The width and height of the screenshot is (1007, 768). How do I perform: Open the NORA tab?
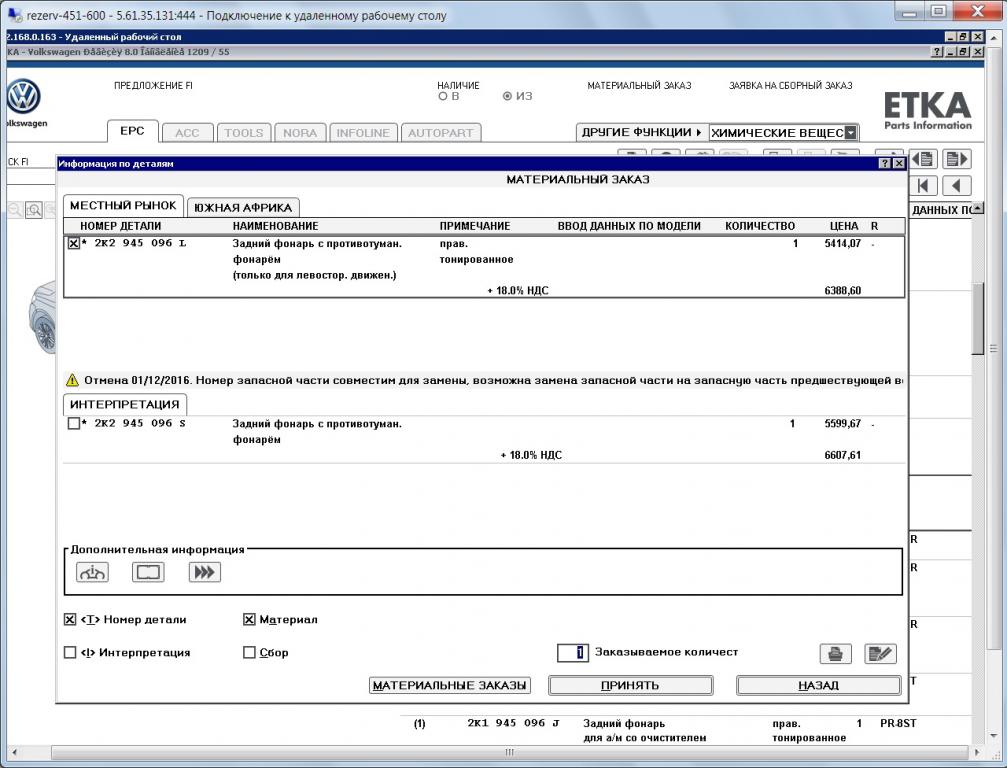tap(300, 133)
